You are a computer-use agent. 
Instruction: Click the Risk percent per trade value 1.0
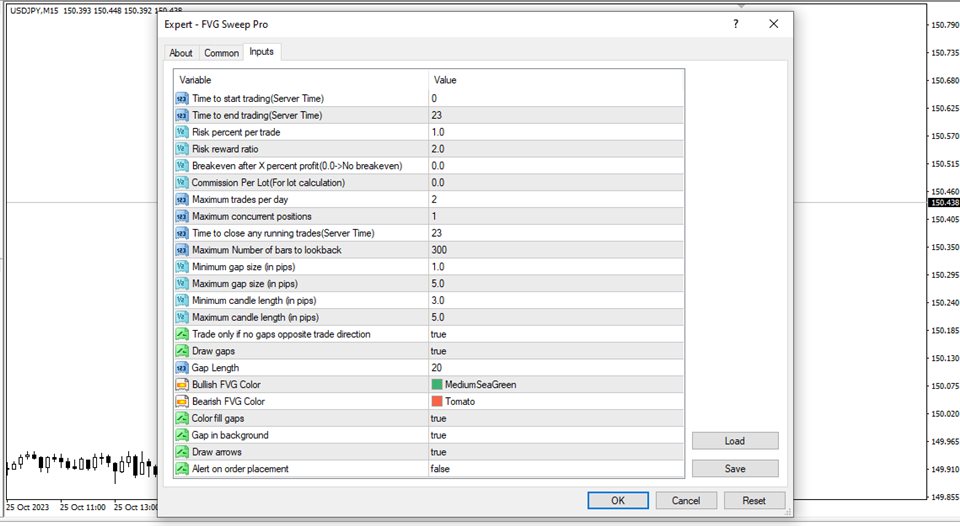(x=438, y=132)
